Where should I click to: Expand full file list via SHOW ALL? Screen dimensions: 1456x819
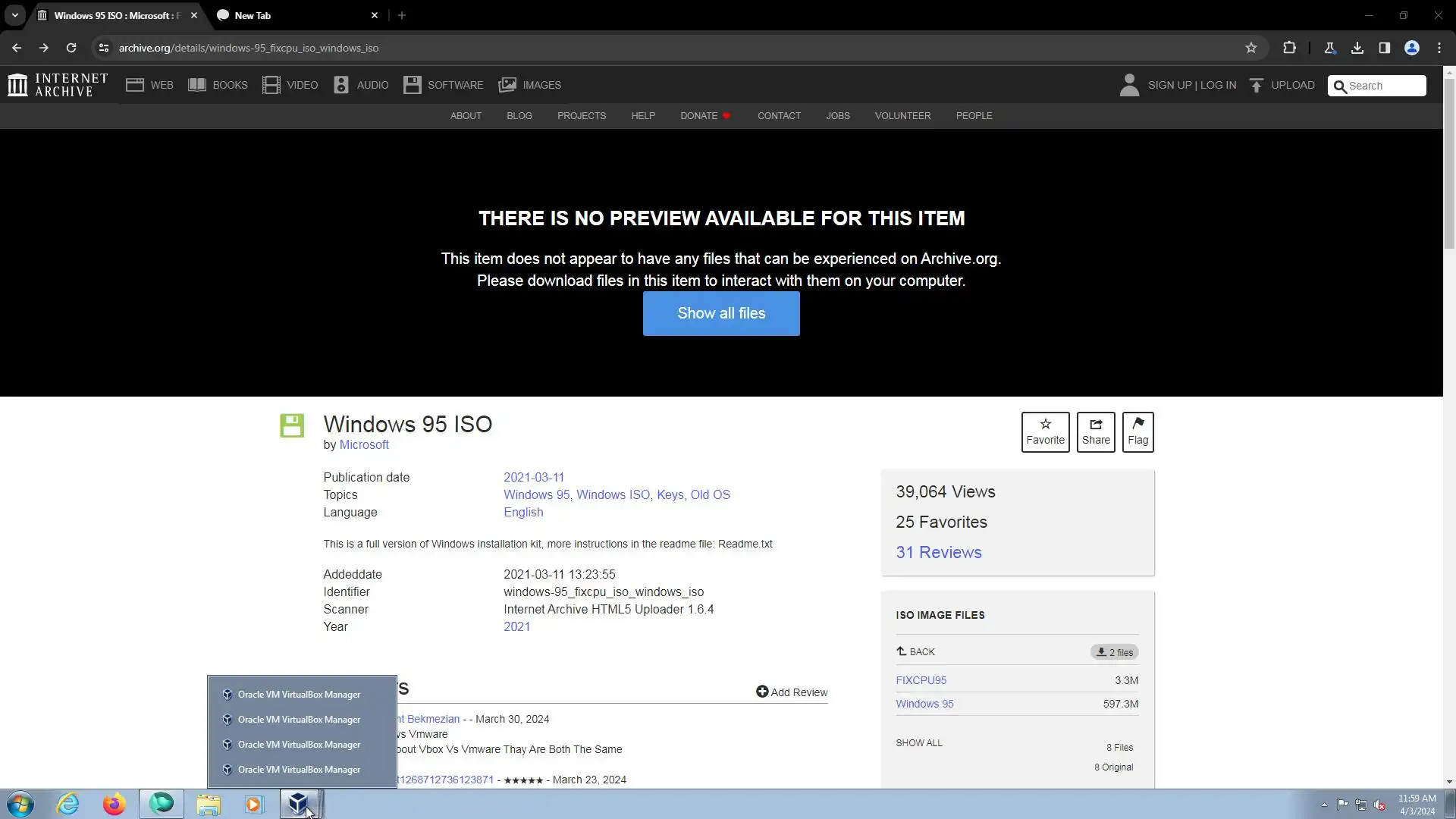pyautogui.click(x=918, y=742)
